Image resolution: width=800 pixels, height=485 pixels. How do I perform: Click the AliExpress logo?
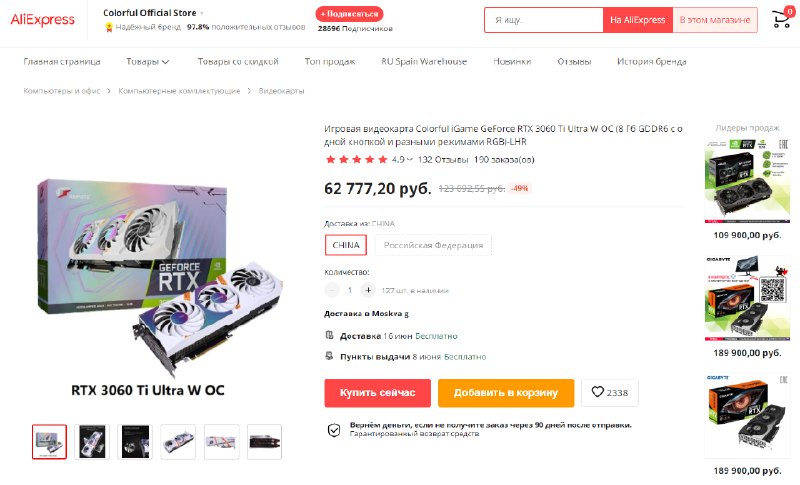coord(42,20)
